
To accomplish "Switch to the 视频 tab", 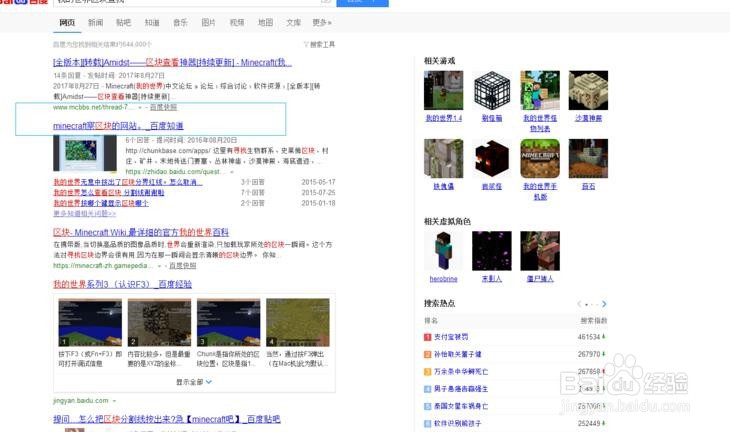I will (x=237, y=22).
